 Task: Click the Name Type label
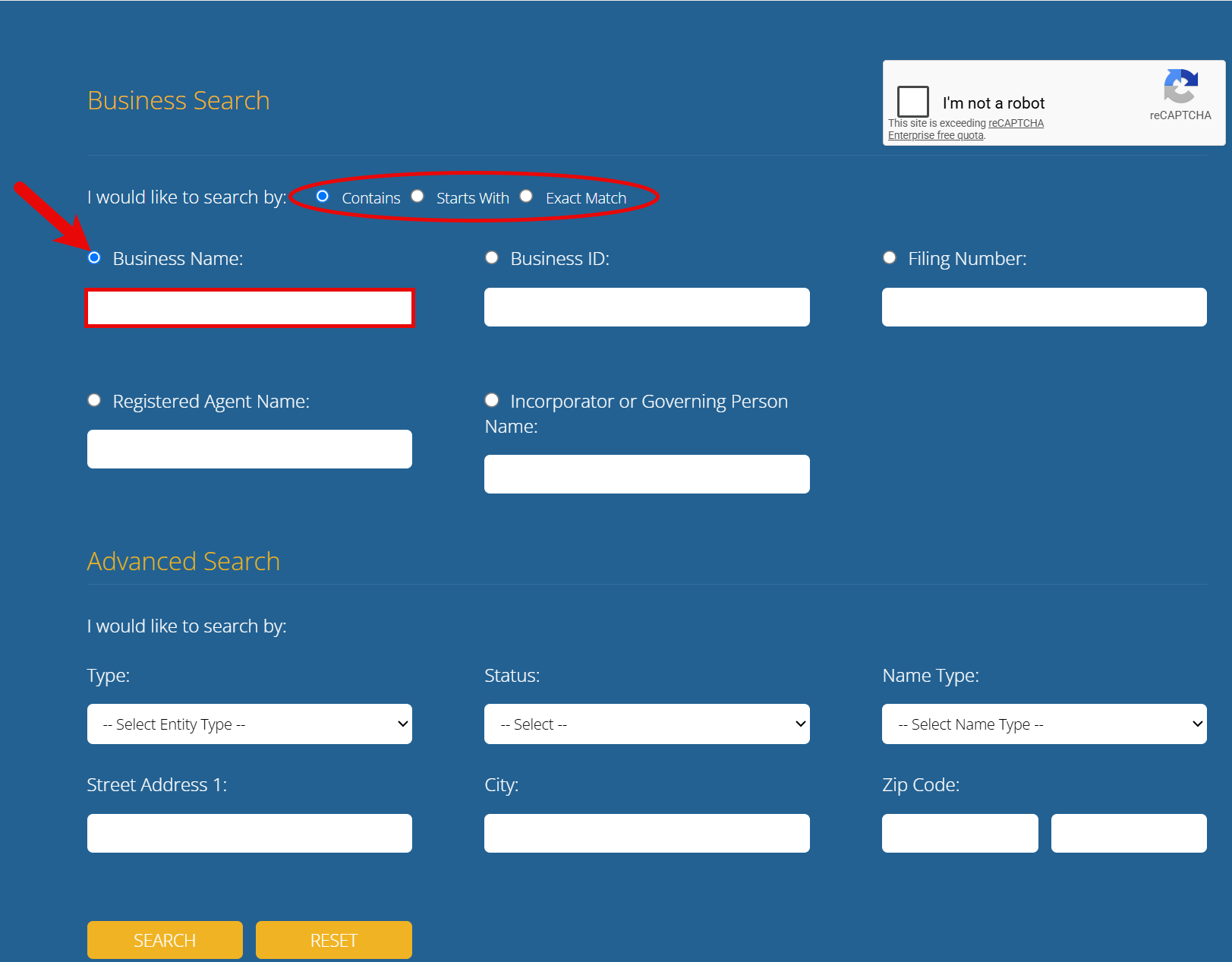pyautogui.click(x=931, y=675)
